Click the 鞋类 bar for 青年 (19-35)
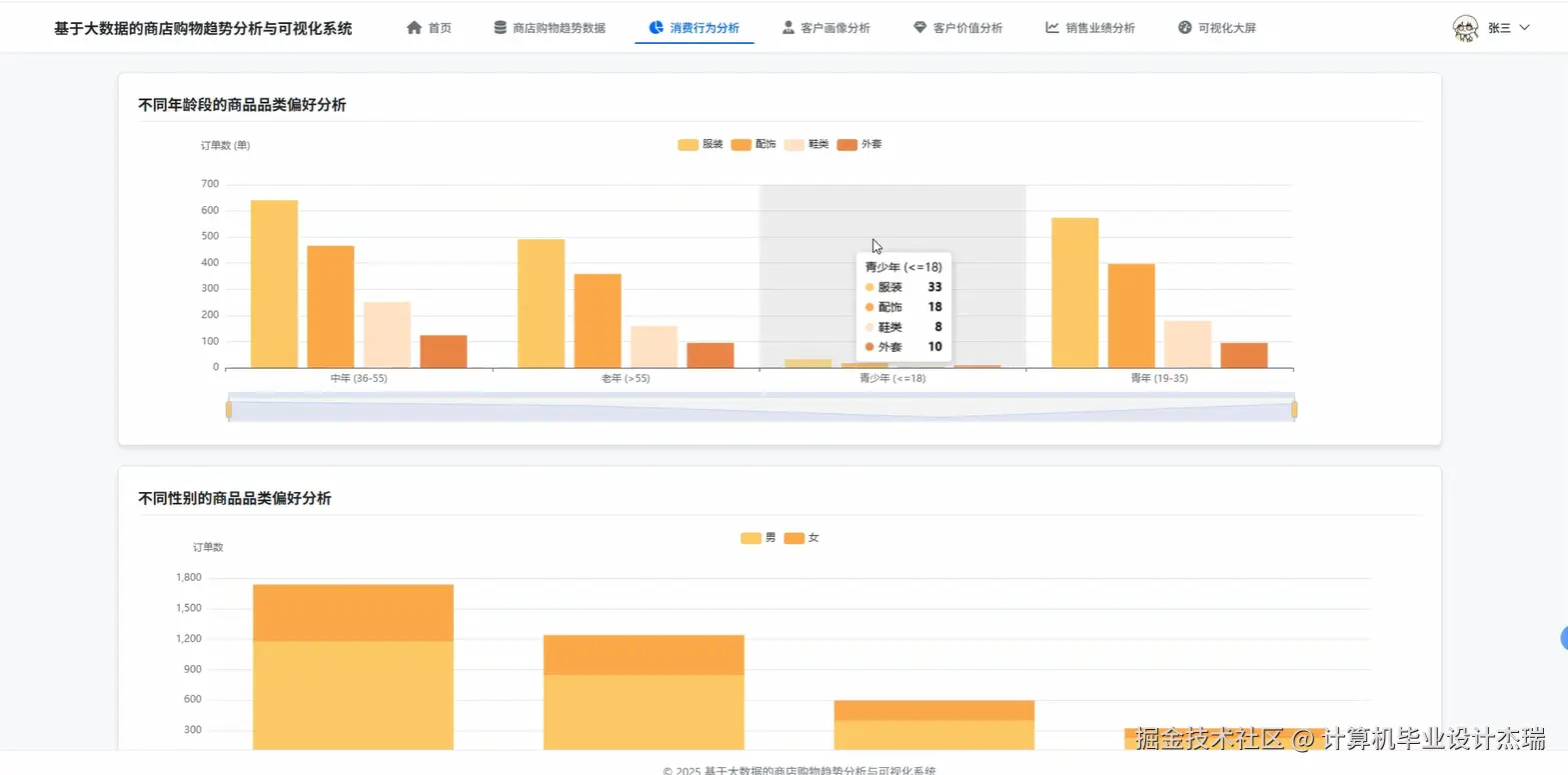 point(1187,344)
